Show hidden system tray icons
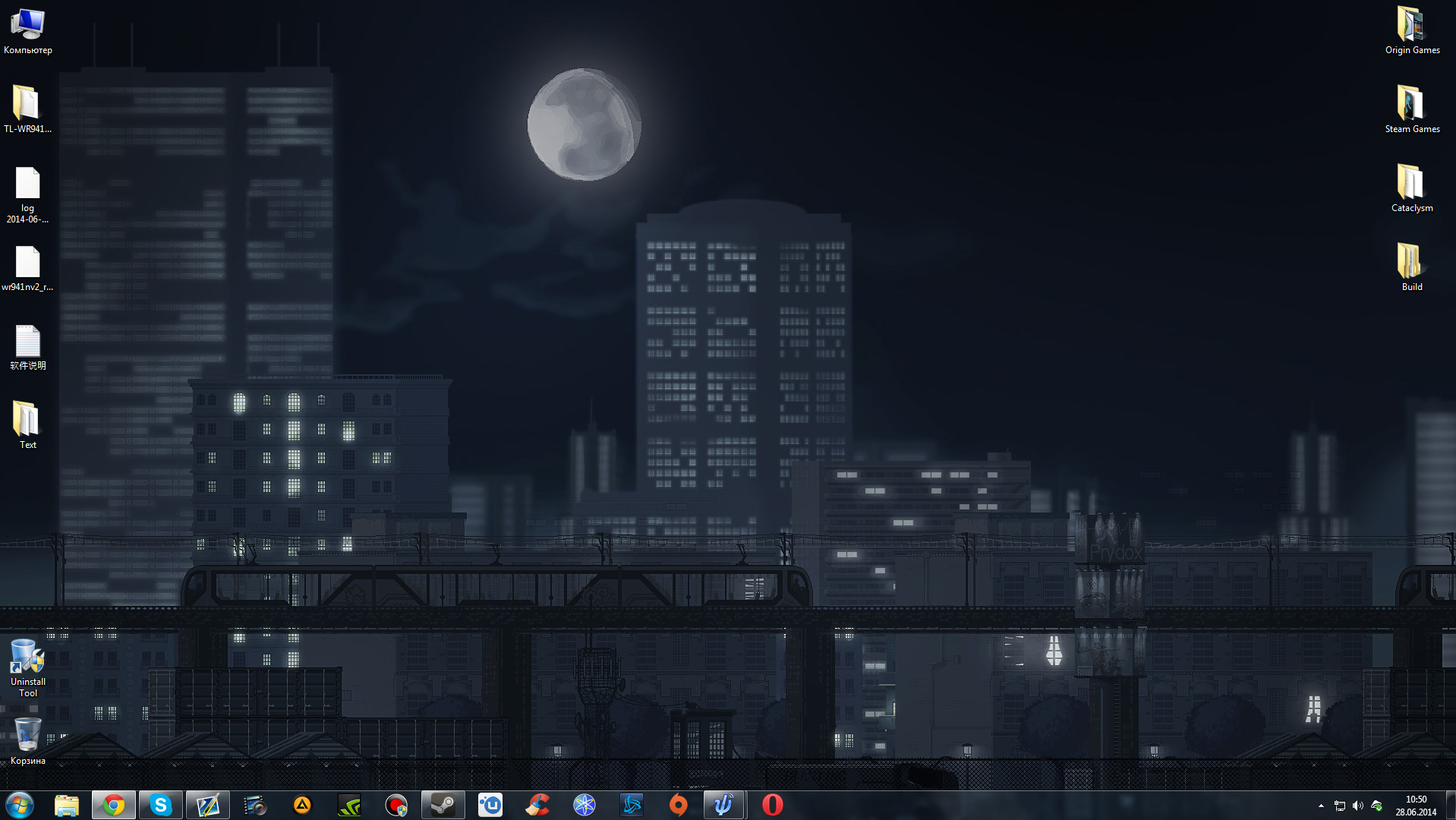This screenshot has width=1456, height=820. point(1321,806)
